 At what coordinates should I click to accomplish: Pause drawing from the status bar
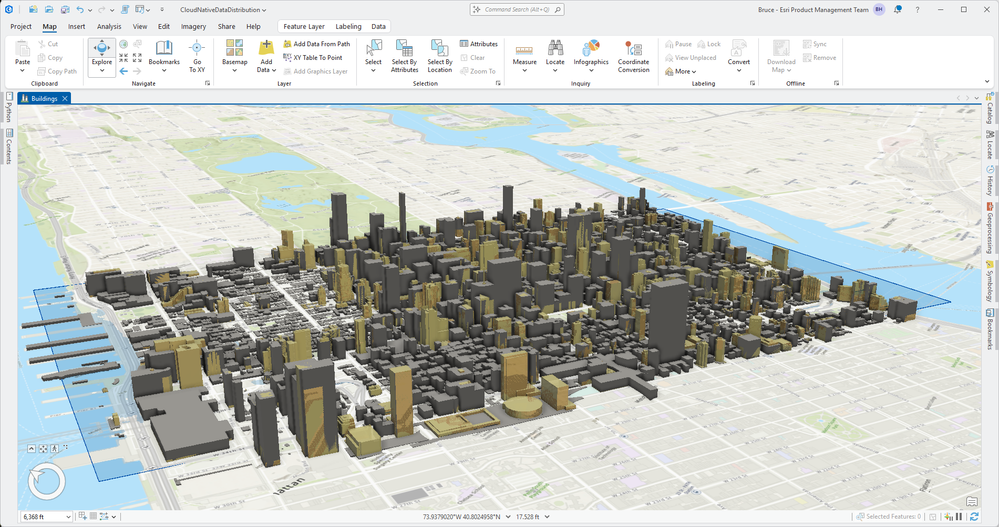point(959,517)
